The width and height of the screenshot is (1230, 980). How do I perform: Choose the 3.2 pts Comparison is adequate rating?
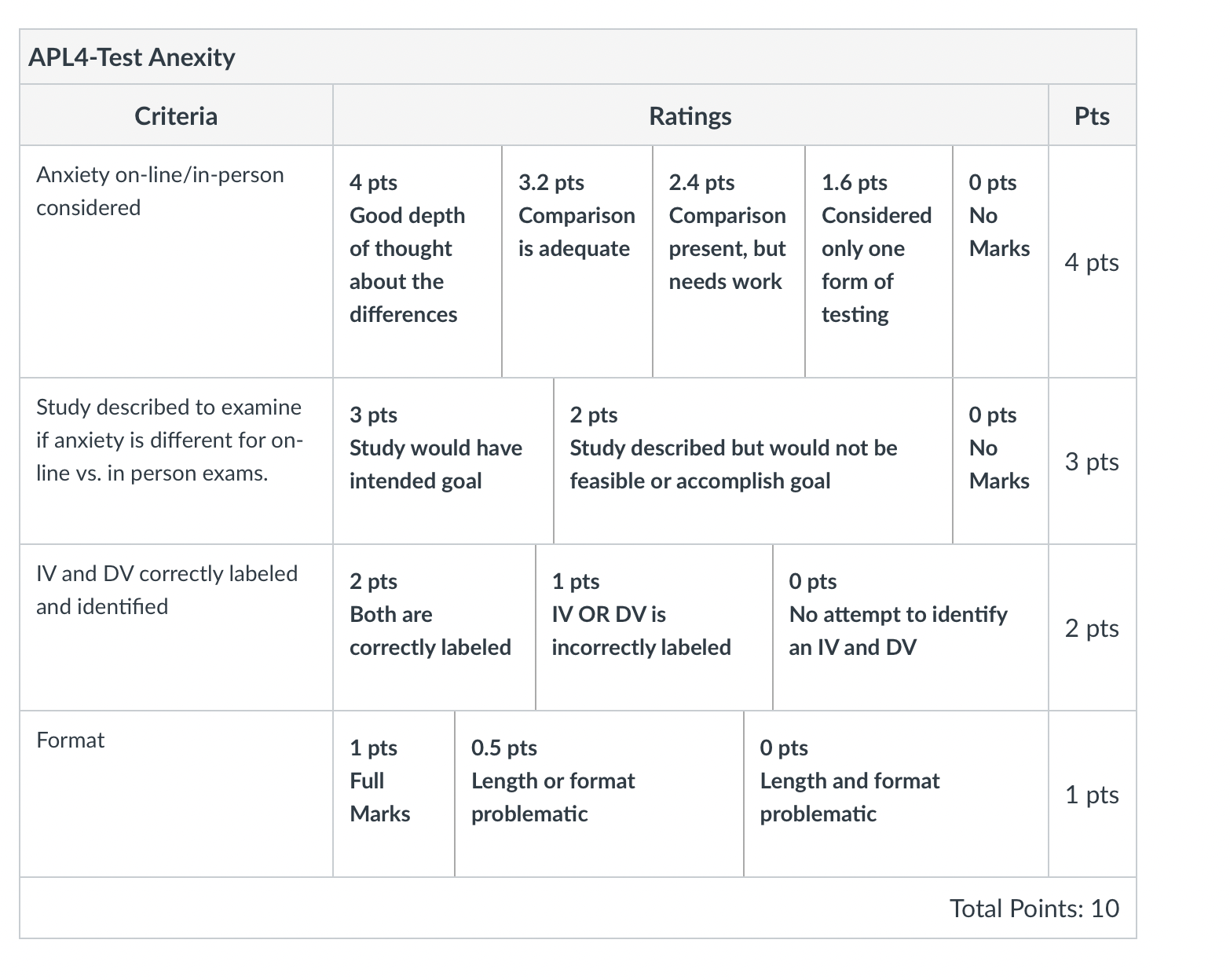[577, 261]
